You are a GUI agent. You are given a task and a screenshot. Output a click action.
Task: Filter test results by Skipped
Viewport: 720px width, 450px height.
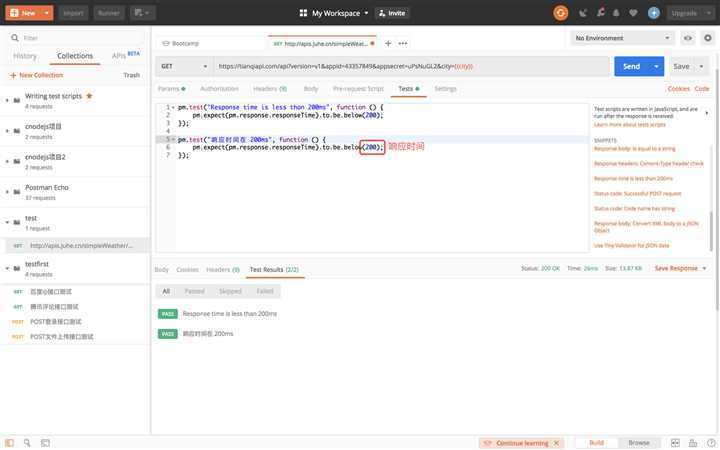pos(230,291)
